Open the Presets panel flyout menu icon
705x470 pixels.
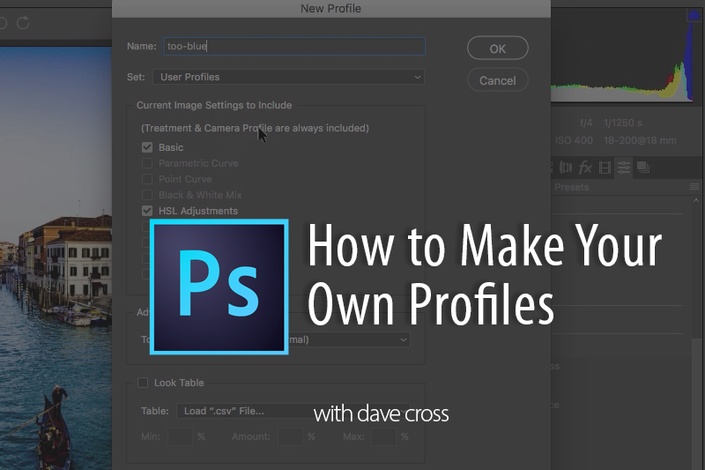click(694, 187)
